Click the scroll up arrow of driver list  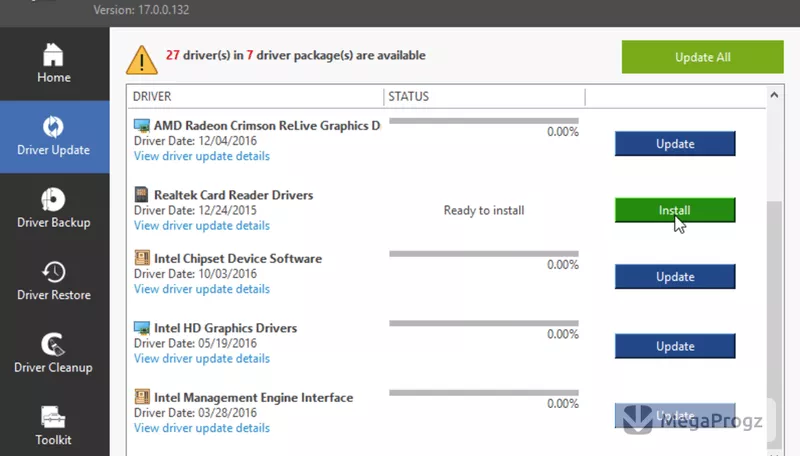(774, 95)
